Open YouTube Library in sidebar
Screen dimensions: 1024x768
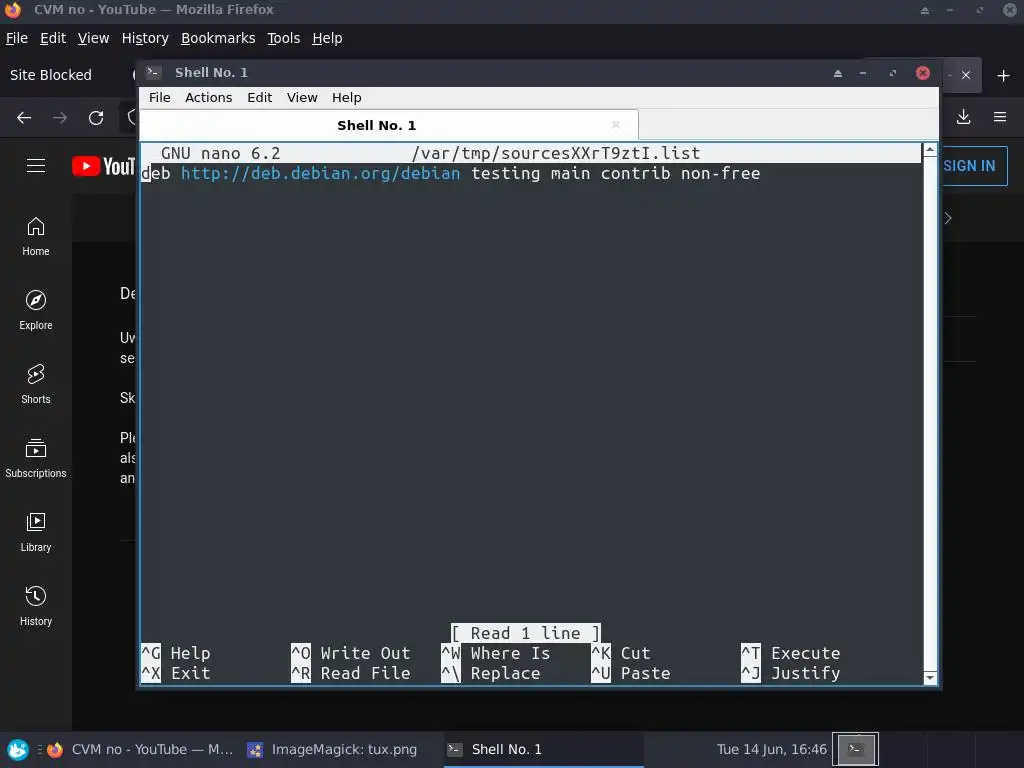pos(35,532)
